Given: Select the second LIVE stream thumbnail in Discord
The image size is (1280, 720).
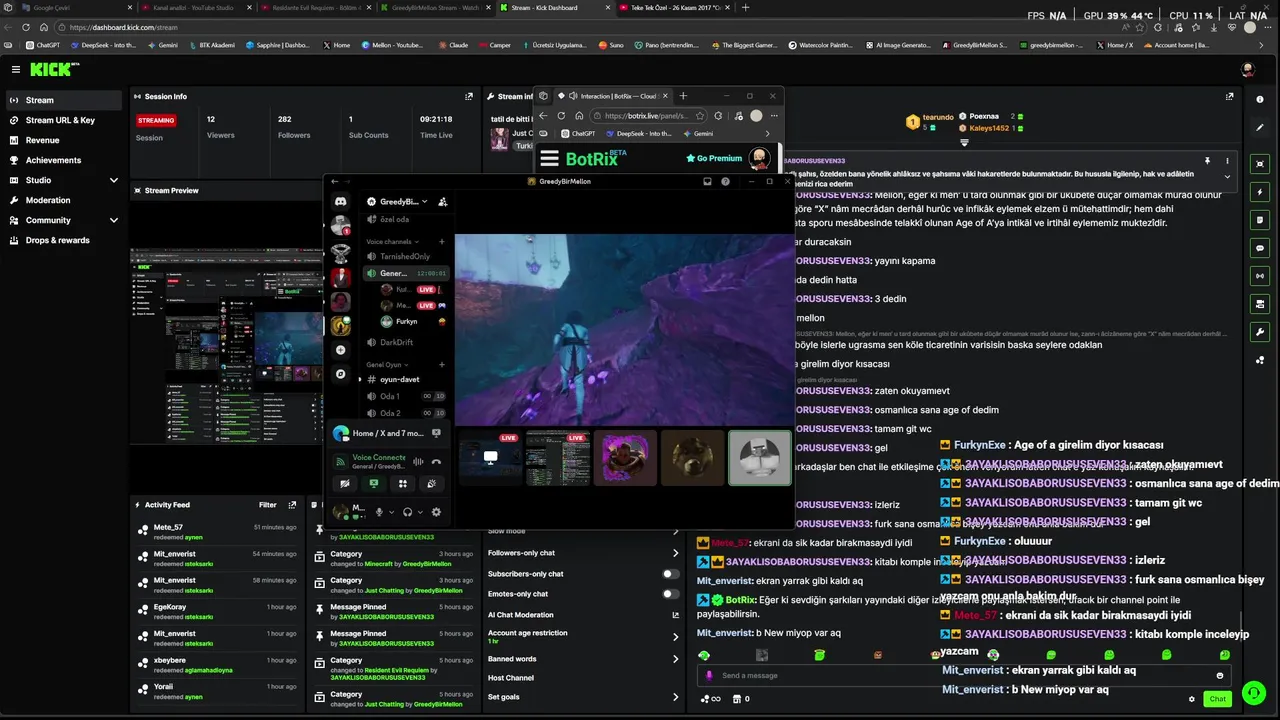Looking at the screenshot, I should (558, 458).
